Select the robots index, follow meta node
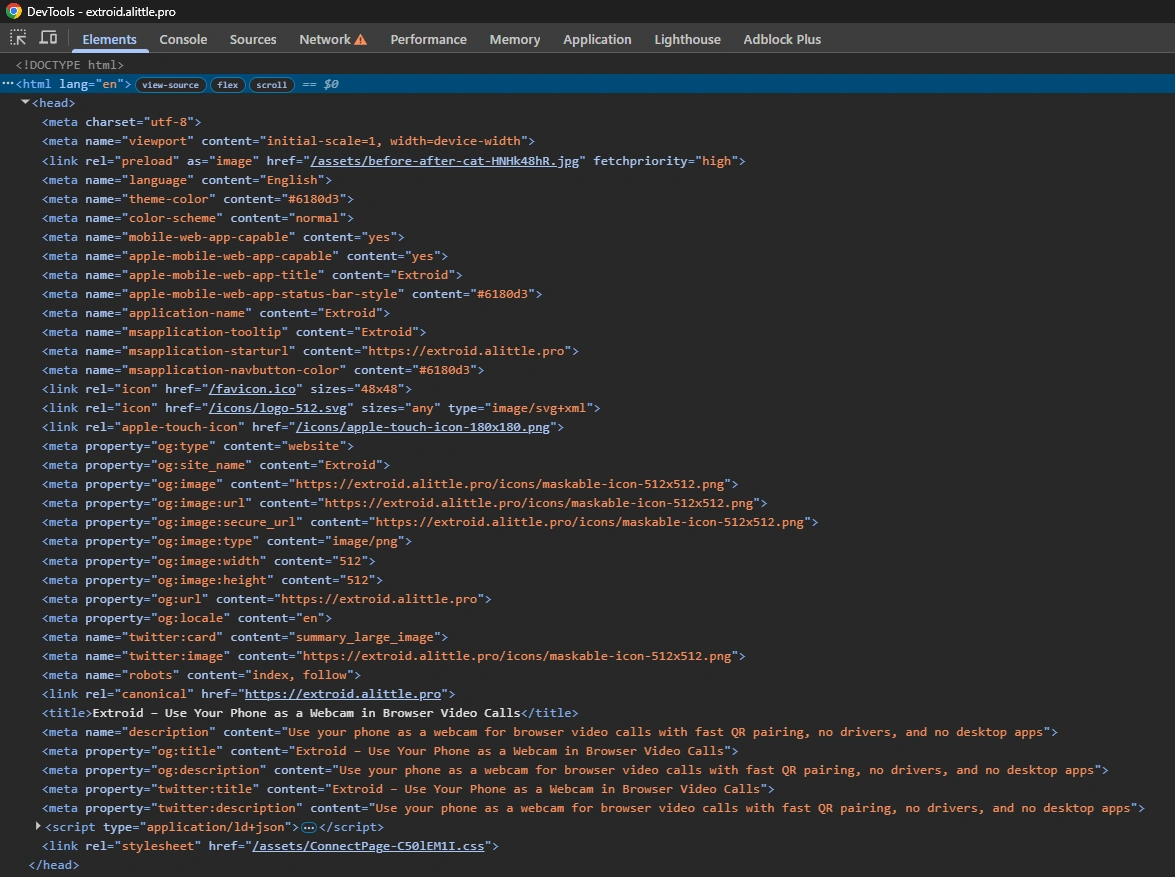The image size is (1175, 877). pos(202,675)
